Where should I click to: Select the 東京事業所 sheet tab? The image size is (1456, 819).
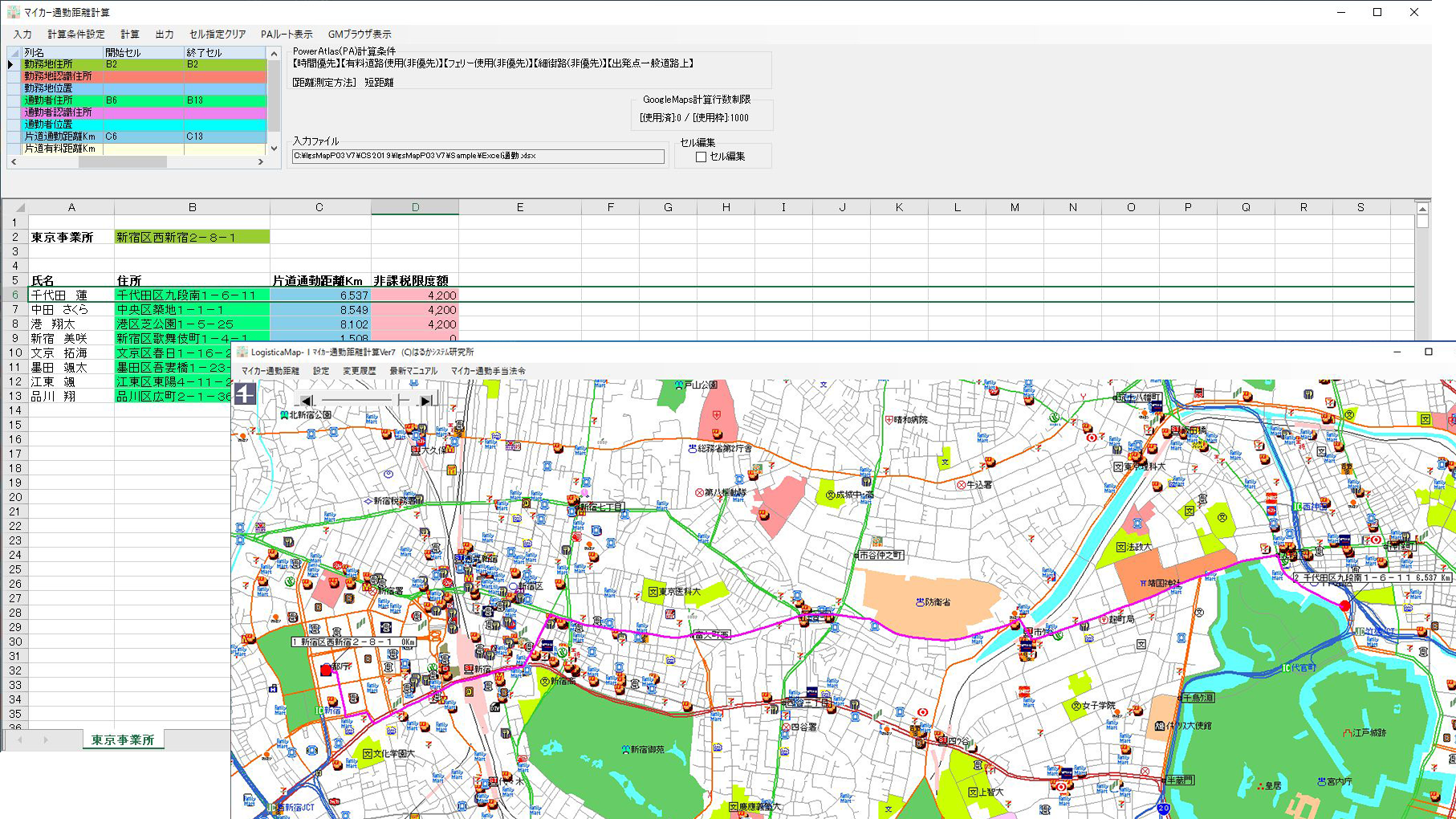click(122, 740)
